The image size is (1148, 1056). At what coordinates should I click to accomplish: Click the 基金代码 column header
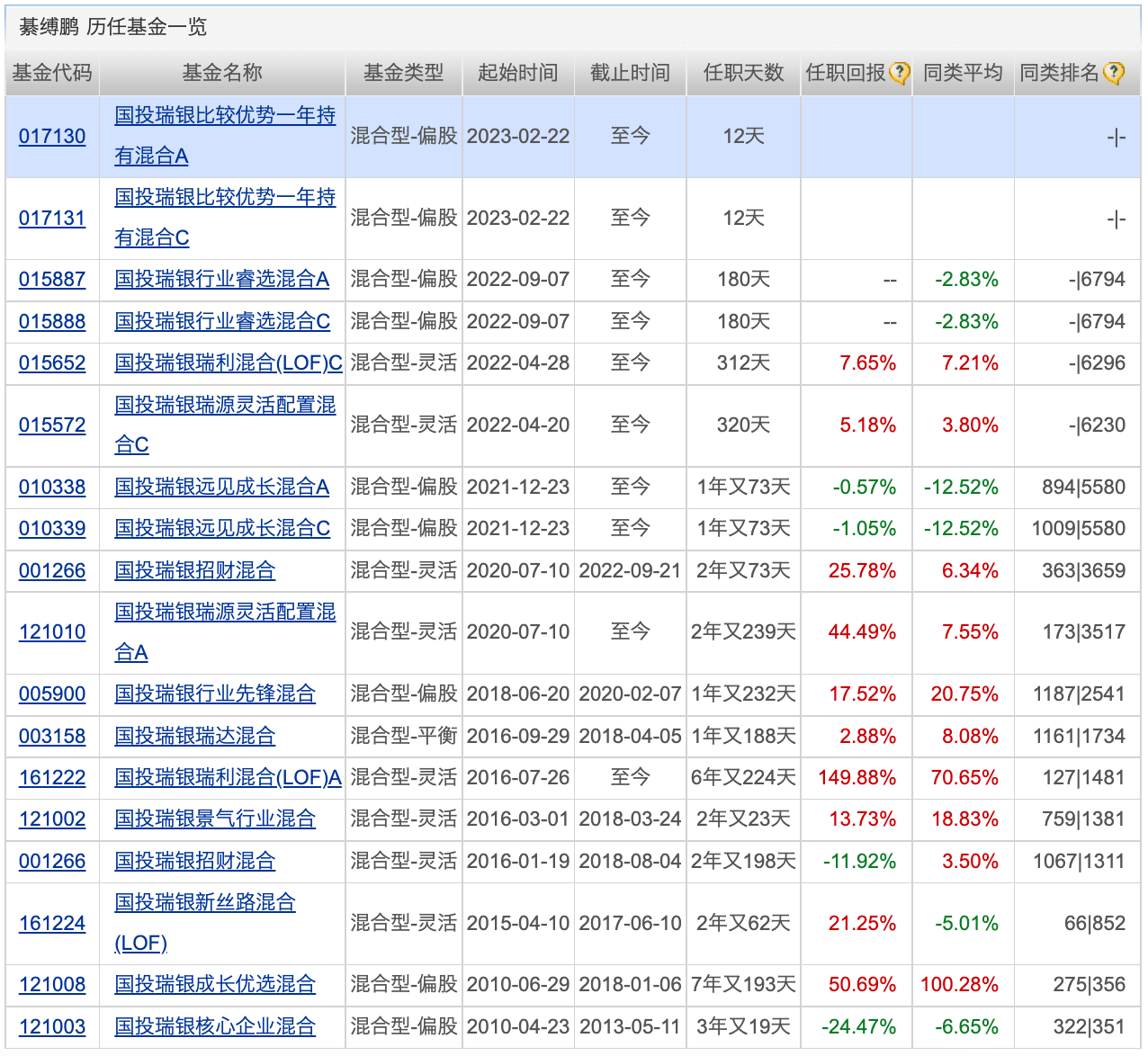52,73
